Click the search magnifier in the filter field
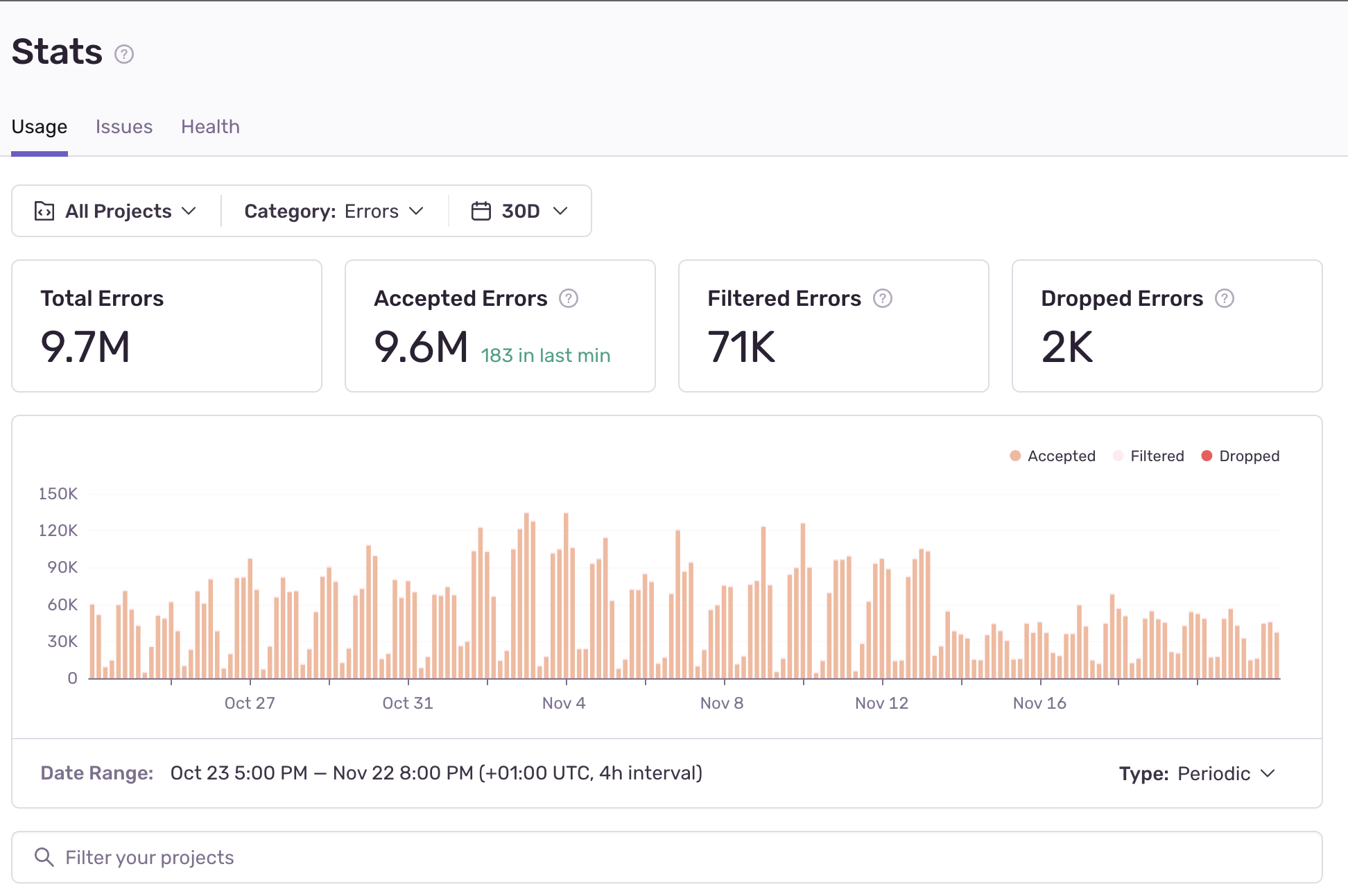The image size is (1348, 896). (x=44, y=857)
